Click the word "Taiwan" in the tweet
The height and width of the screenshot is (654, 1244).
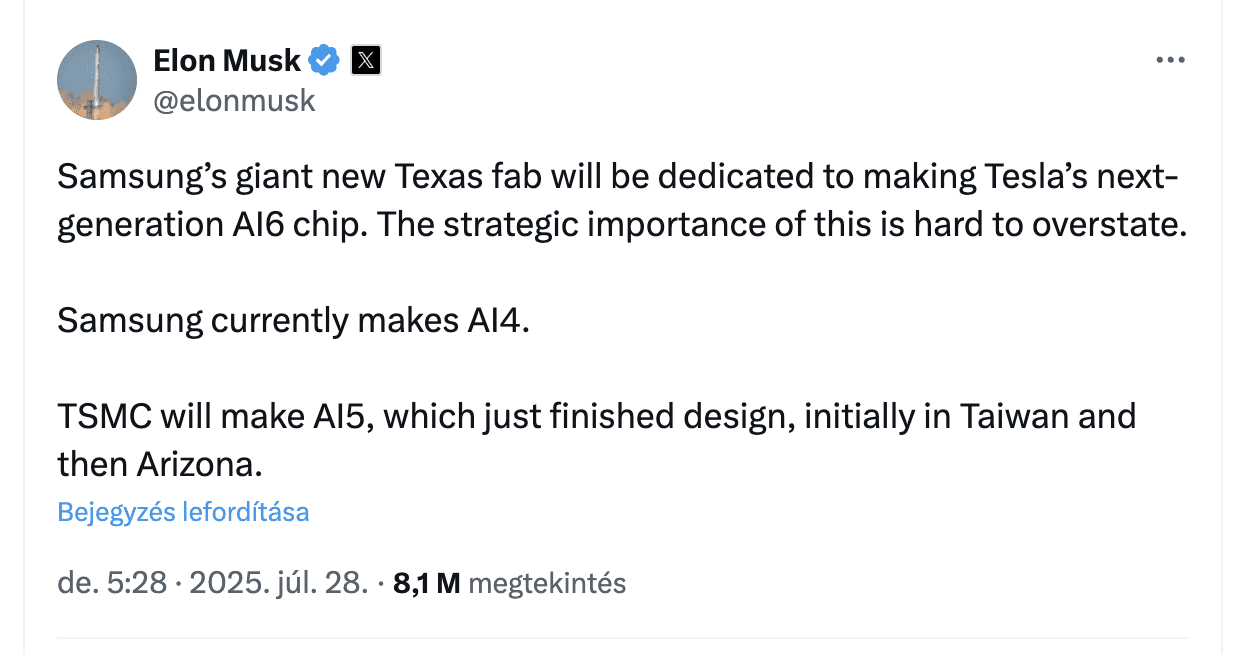[1010, 415]
